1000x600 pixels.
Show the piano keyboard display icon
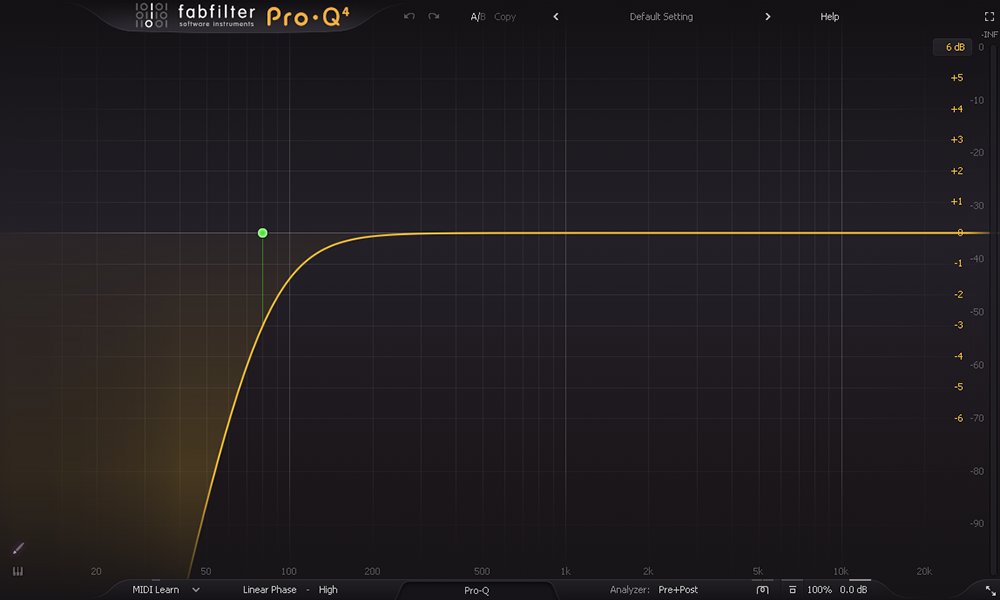coord(18,571)
